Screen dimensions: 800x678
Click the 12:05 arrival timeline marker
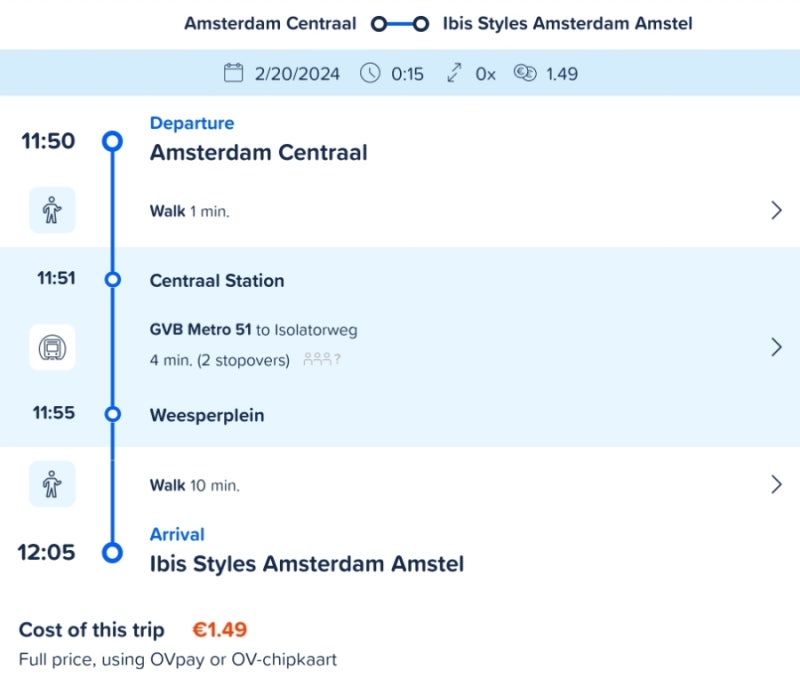pos(113,552)
